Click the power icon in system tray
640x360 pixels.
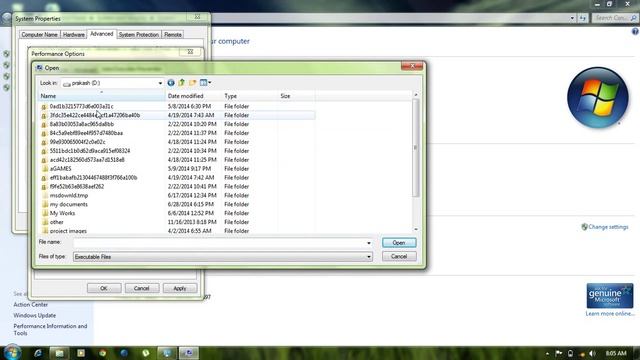(570, 353)
